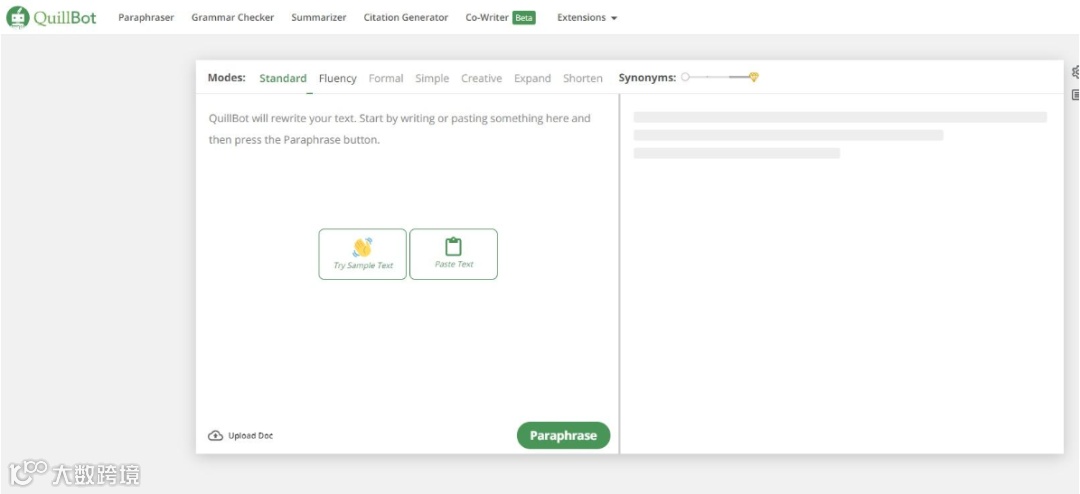This screenshot has height=494, width=1080.
Task: Switch to Expand mode
Action: pyautogui.click(x=532, y=79)
